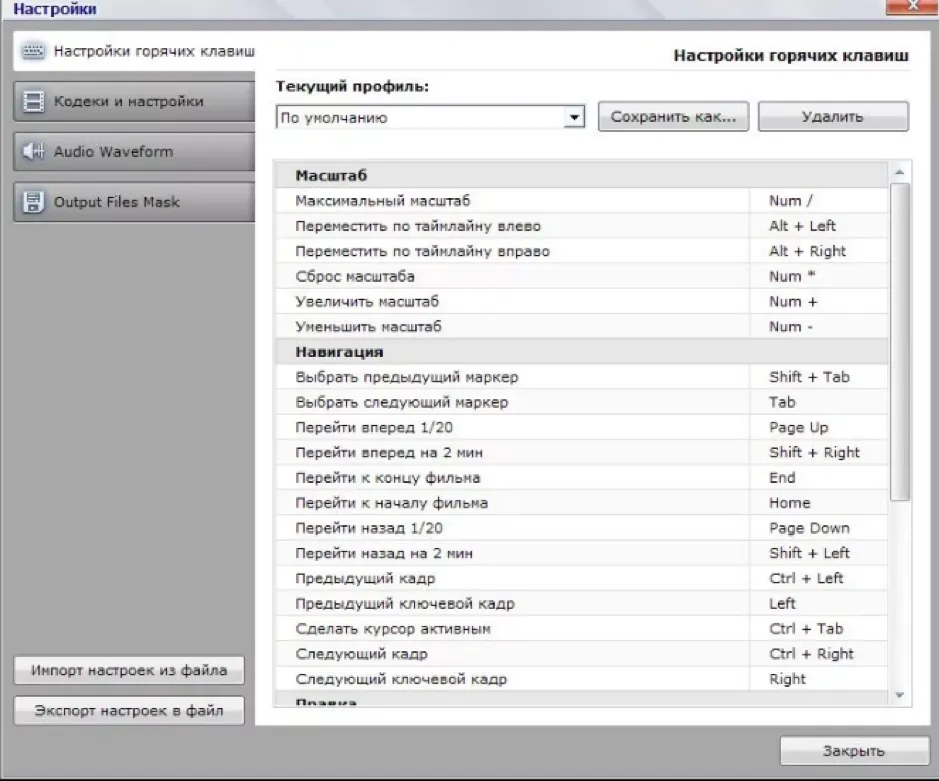Screen dimensions: 939x781
Task: Click the hotkey list scroll-down arrow
Action: click(x=899, y=695)
